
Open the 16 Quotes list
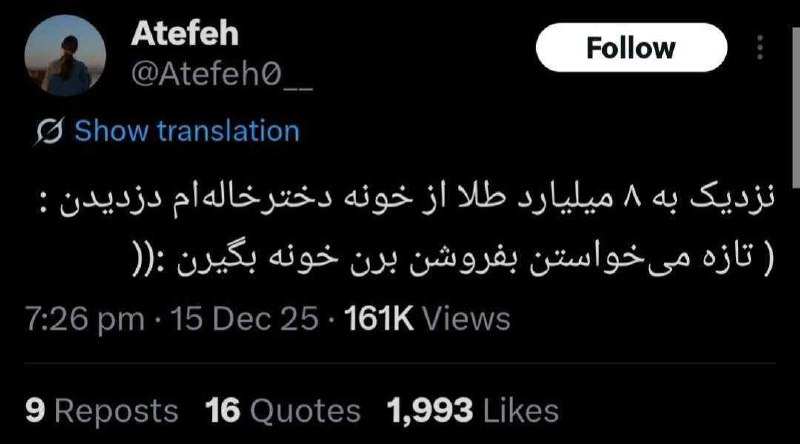(x=283, y=410)
